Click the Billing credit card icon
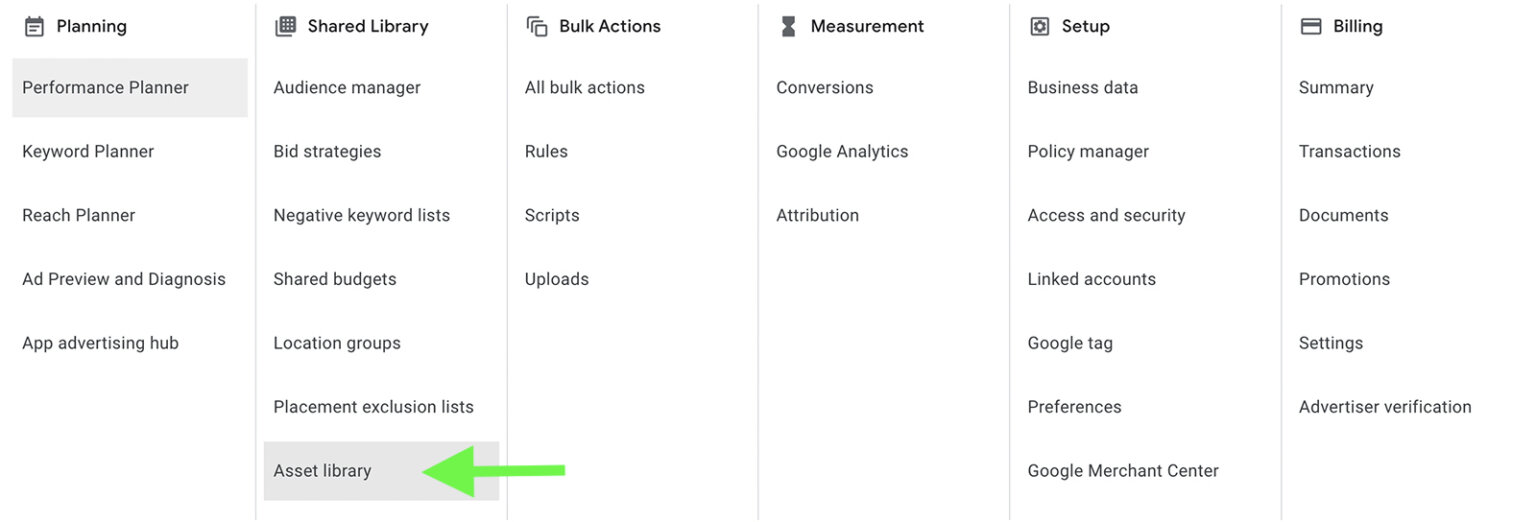The image size is (1536, 522). pyautogui.click(x=1310, y=27)
